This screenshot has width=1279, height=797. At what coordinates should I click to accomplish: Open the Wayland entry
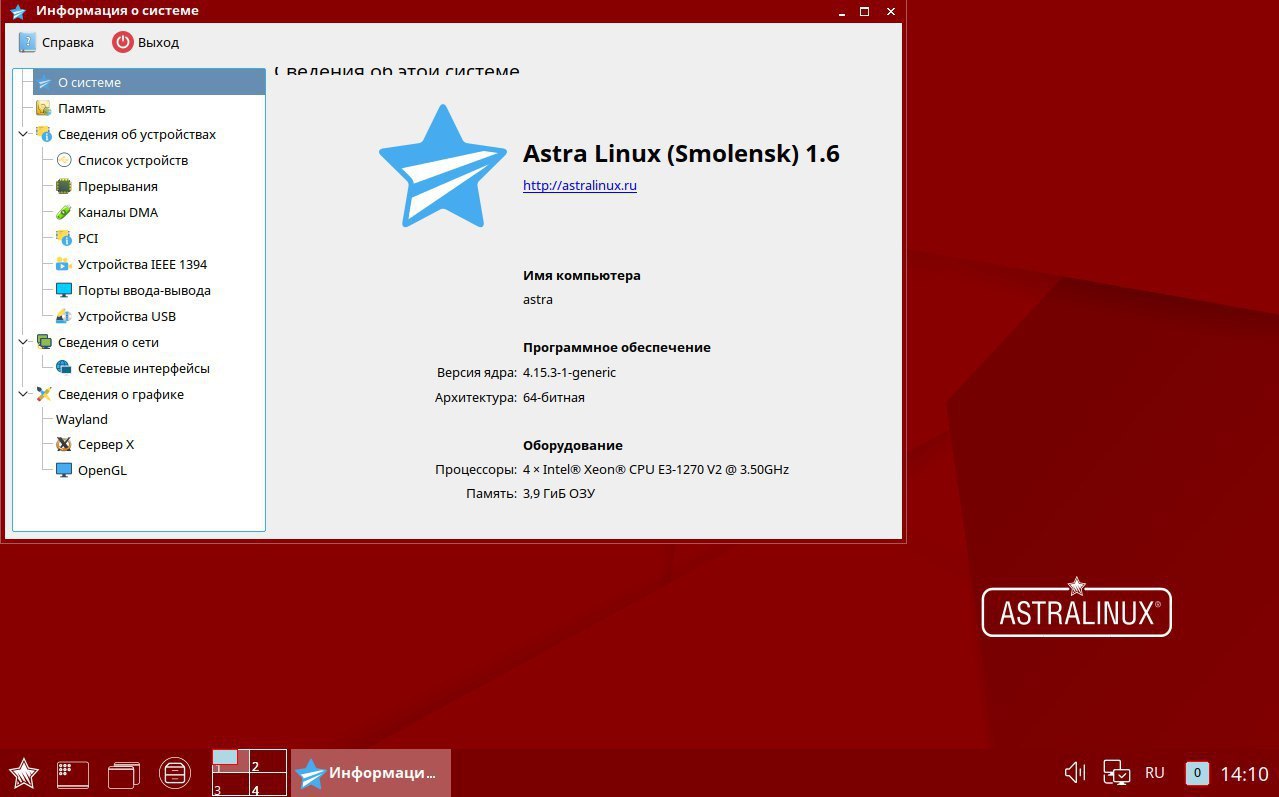[x=82, y=420]
